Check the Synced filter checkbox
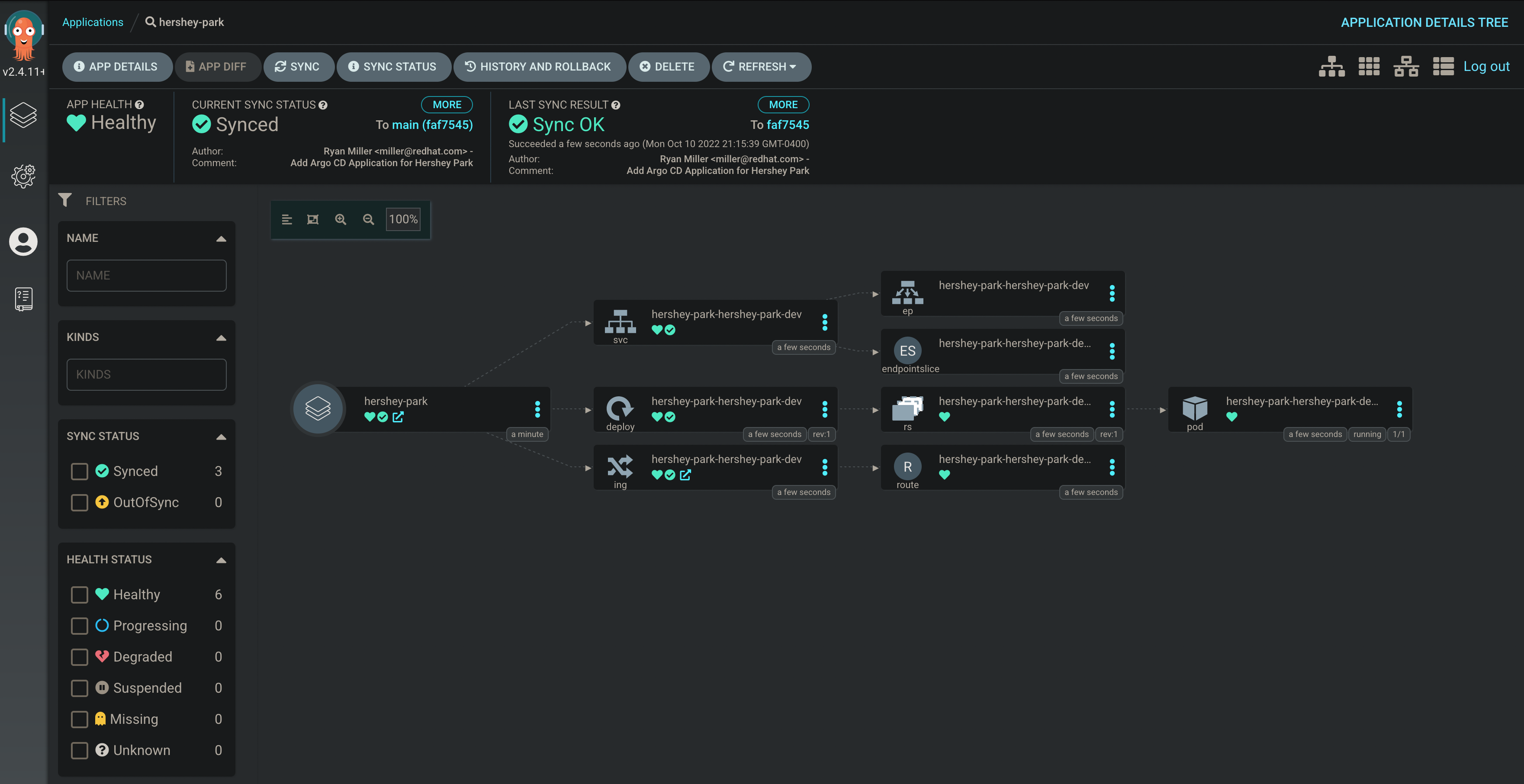 click(79, 472)
